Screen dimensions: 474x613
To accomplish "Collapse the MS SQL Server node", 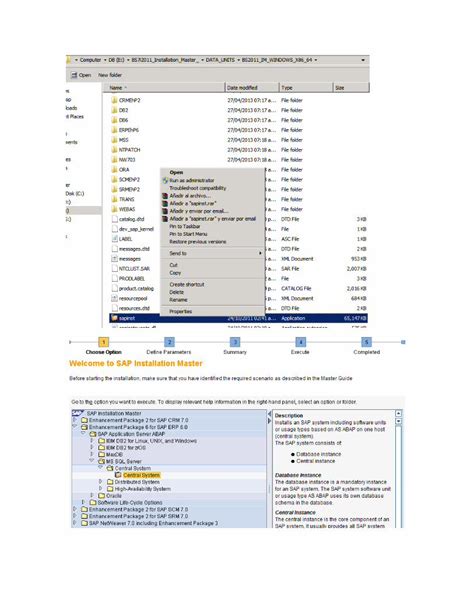I will 92,461.
